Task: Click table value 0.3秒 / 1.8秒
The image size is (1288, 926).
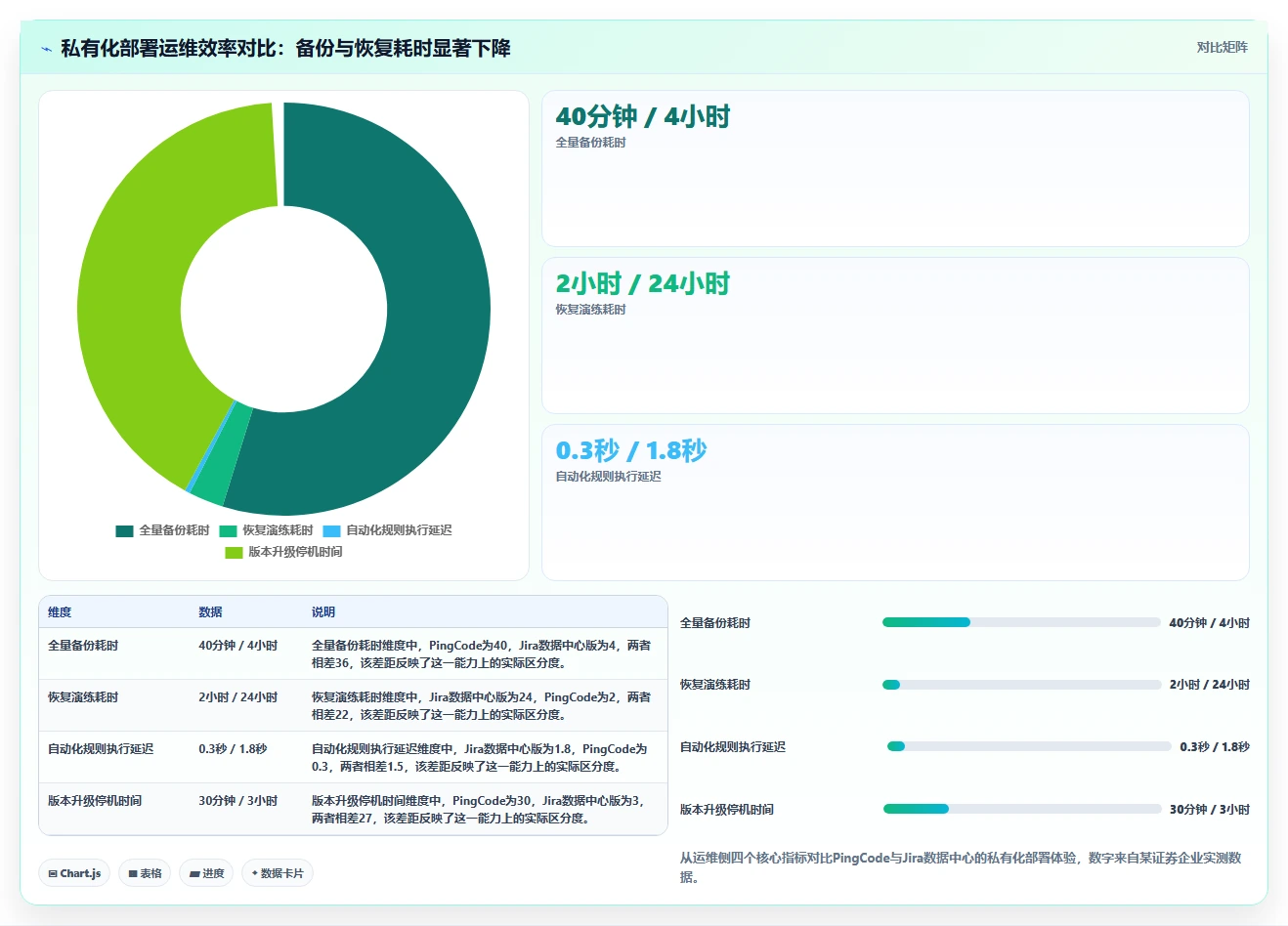Action: (x=233, y=749)
